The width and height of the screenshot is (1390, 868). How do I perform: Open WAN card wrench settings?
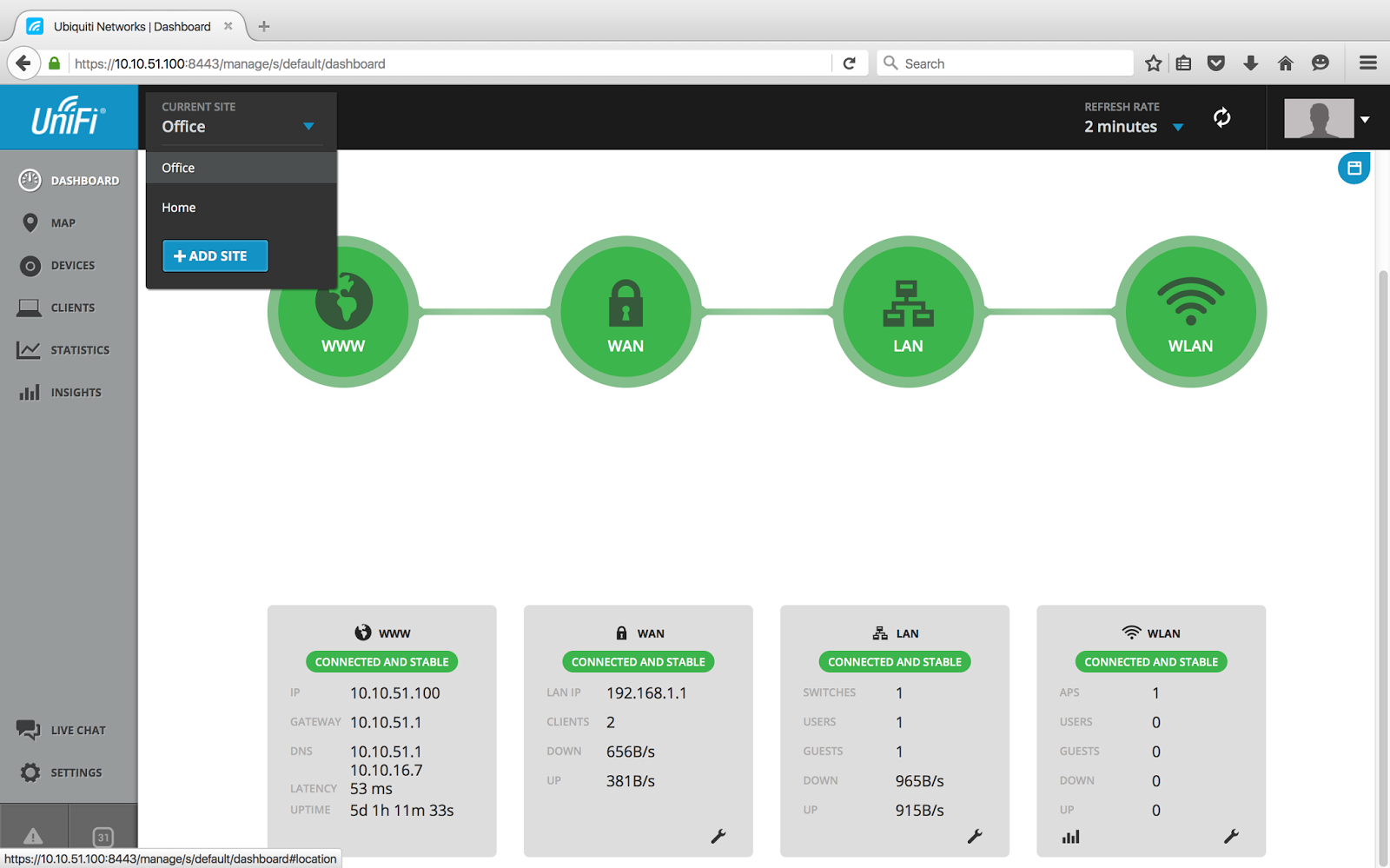click(x=718, y=837)
